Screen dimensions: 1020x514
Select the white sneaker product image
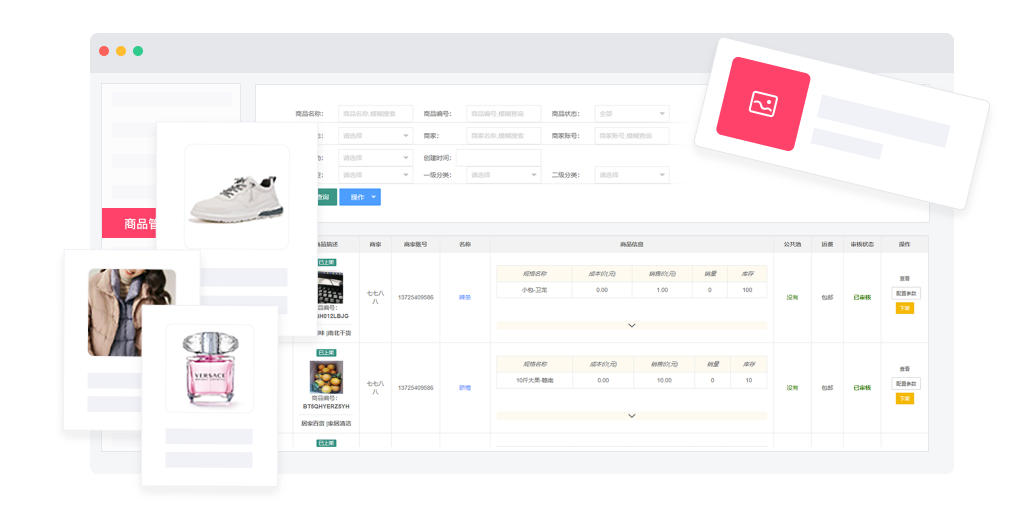pyautogui.click(x=237, y=196)
